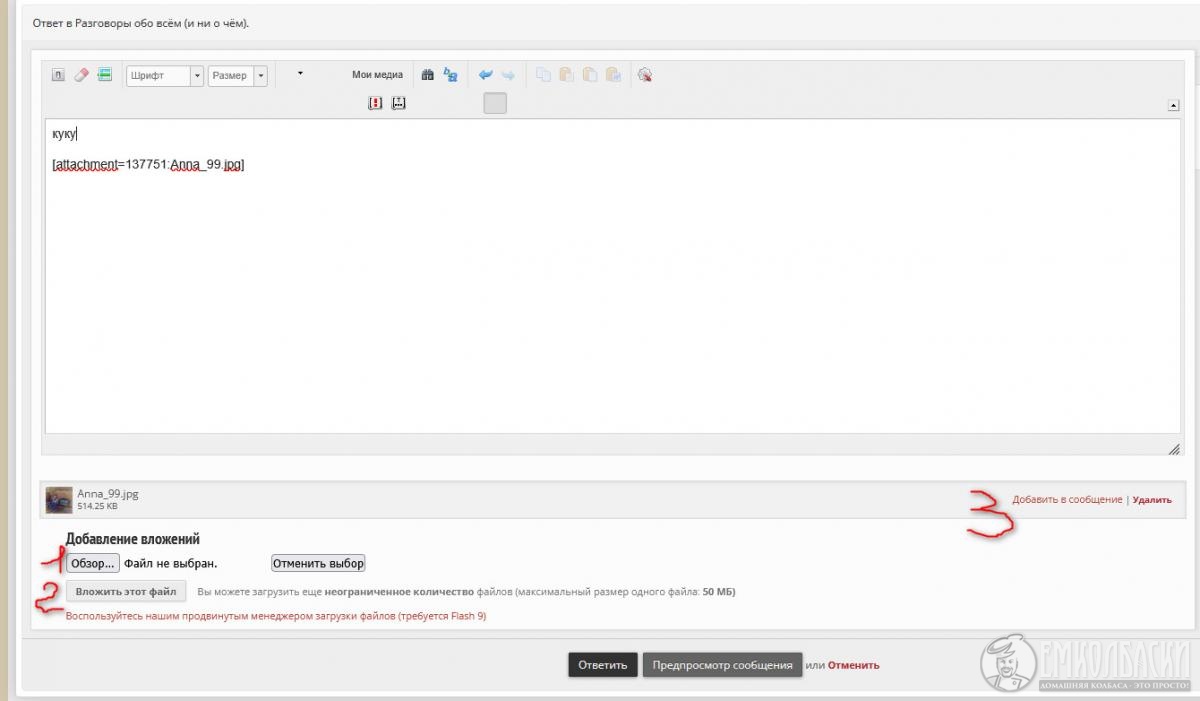Click the eraser remove-formatting icon
The width and height of the screenshot is (1200, 701).
point(82,75)
